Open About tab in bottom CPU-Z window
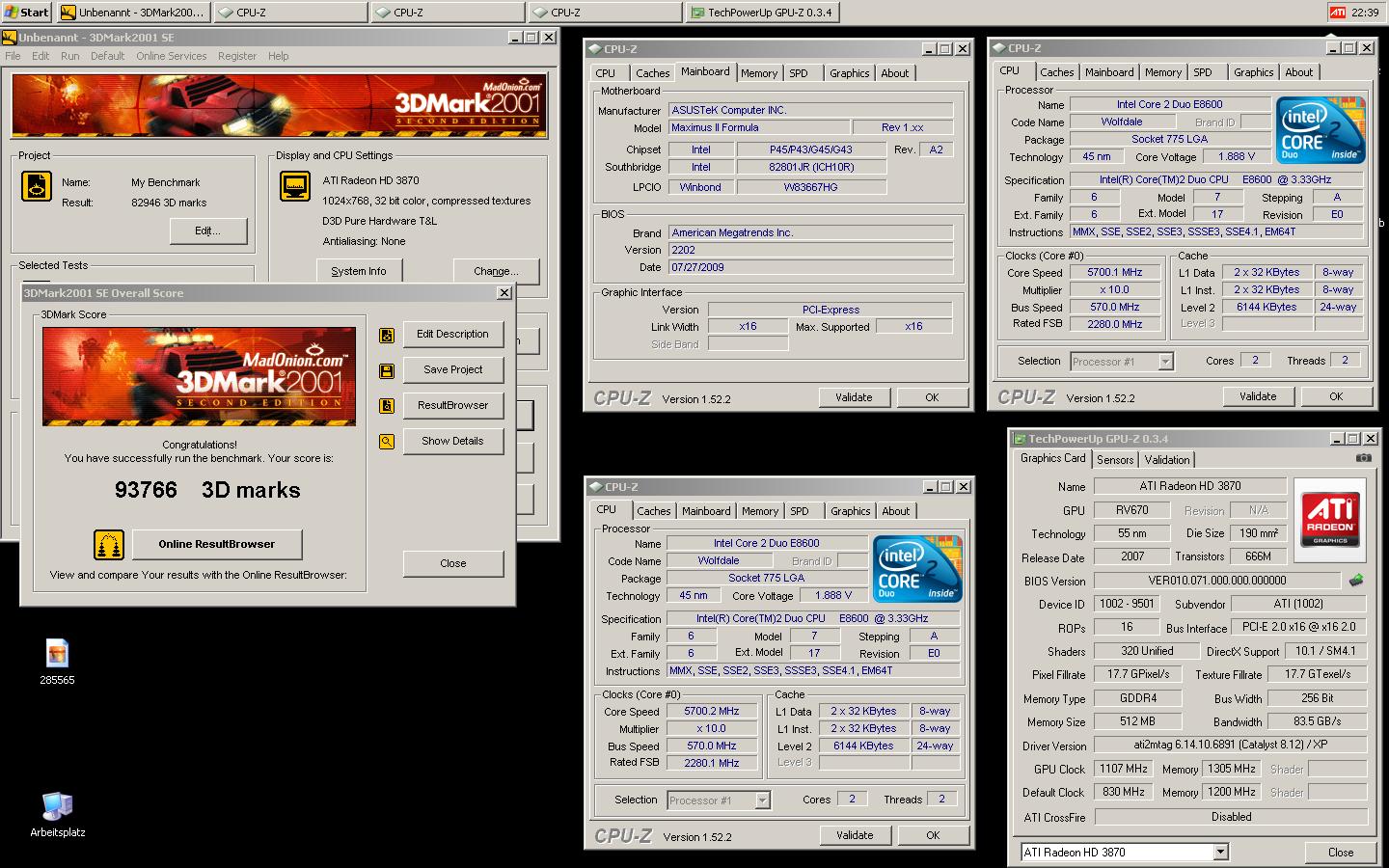1389x868 pixels. [x=895, y=511]
